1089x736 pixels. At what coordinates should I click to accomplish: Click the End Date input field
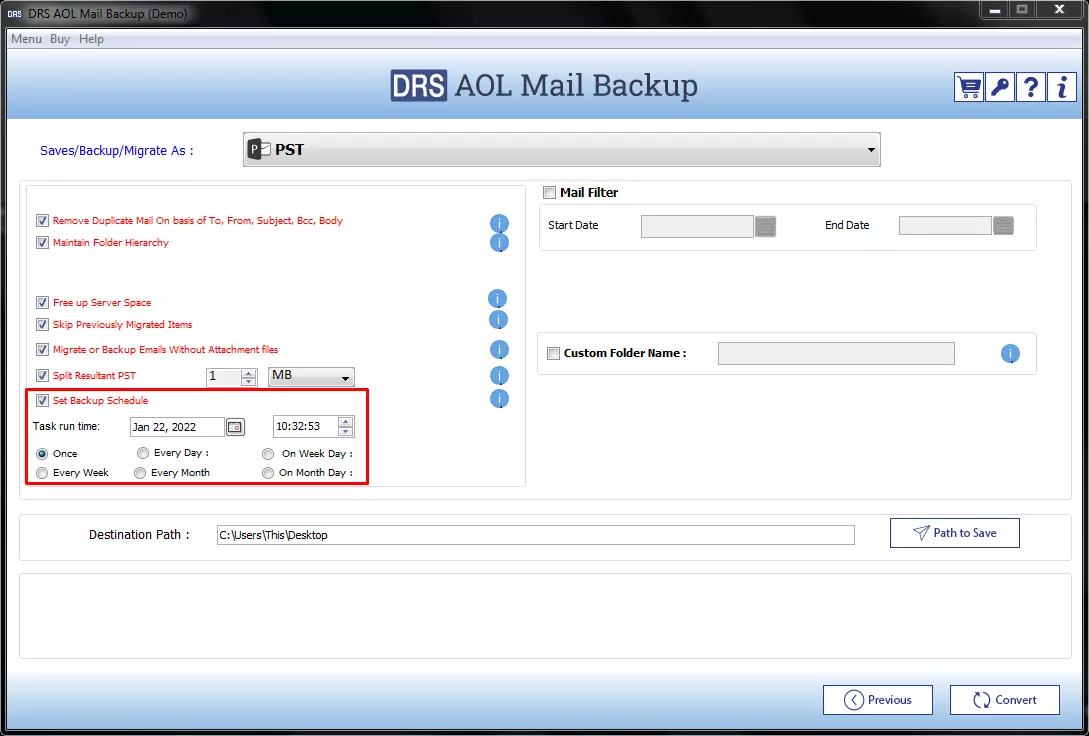click(945, 226)
